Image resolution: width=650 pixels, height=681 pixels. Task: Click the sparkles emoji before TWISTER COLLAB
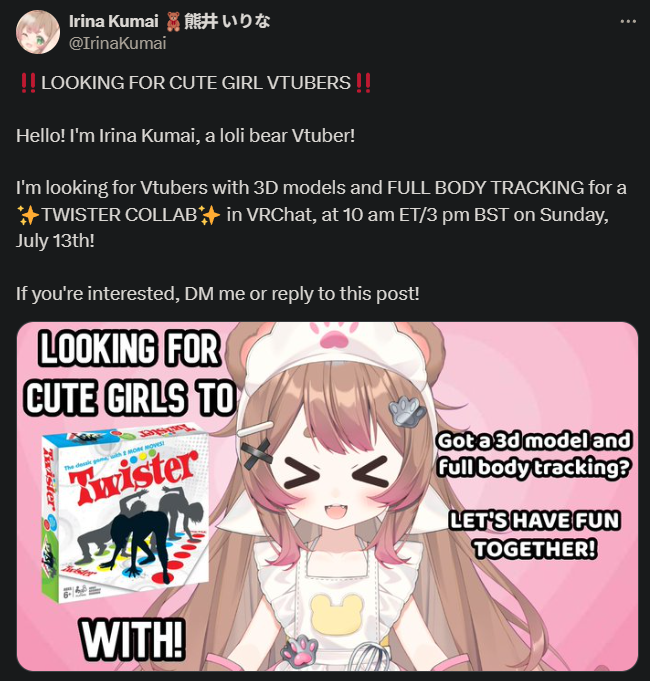pos(28,215)
